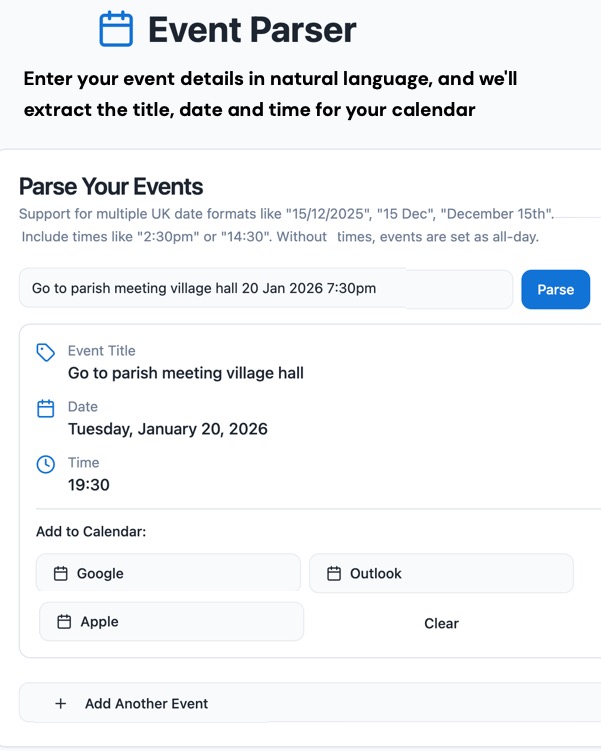Click the parsed date Tuesday, January 20, 2026
Image resolution: width=601 pixels, height=751 pixels.
coord(168,429)
